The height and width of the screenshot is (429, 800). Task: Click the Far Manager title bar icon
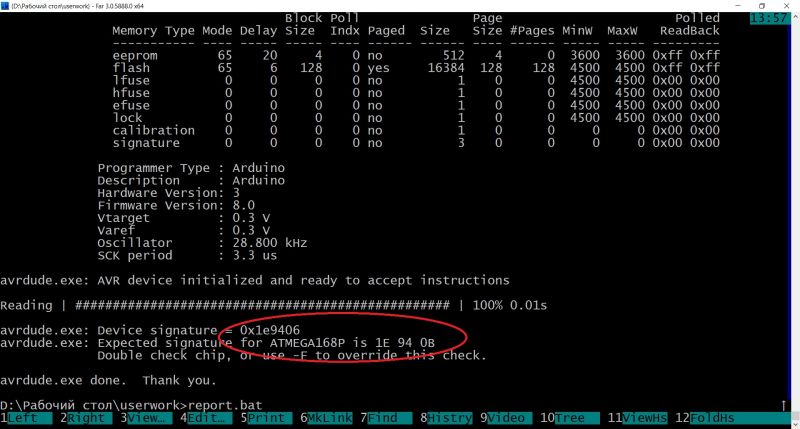coord(6,5)
